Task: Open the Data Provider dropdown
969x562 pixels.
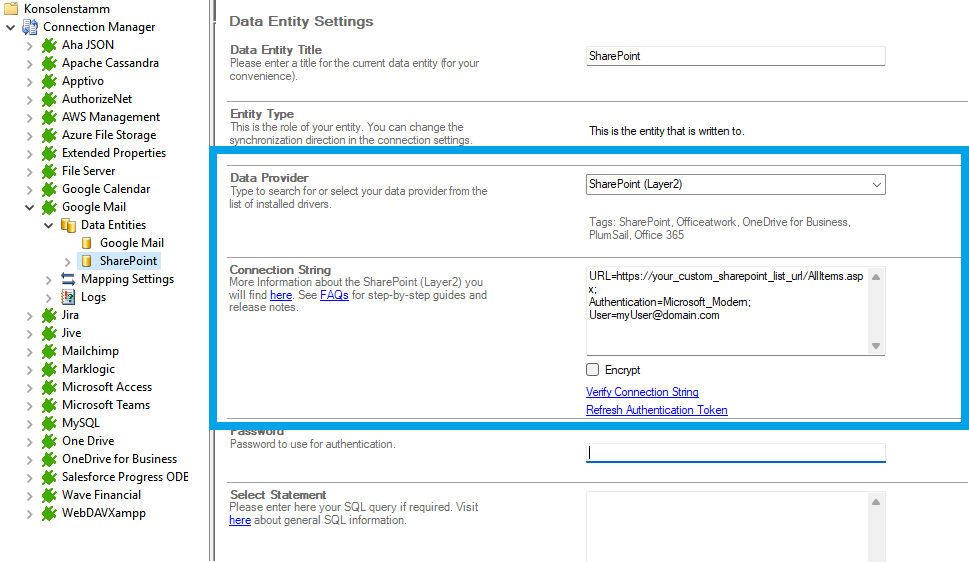Action: point(876,184)
